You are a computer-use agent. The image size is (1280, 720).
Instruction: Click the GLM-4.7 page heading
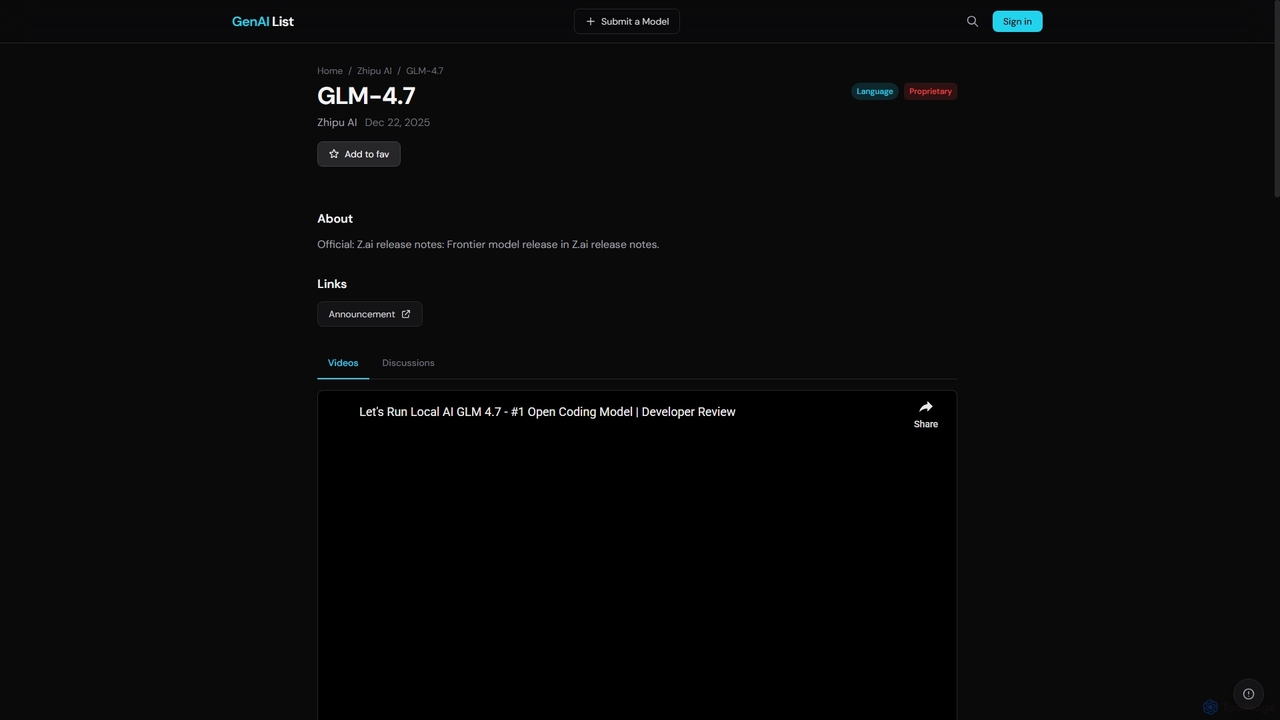point(366,96)
